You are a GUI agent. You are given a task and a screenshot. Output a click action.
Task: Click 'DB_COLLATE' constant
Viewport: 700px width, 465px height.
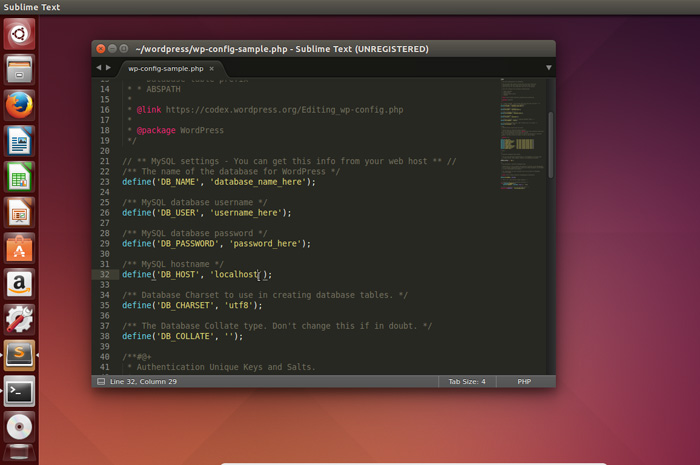tap(183, 336)
